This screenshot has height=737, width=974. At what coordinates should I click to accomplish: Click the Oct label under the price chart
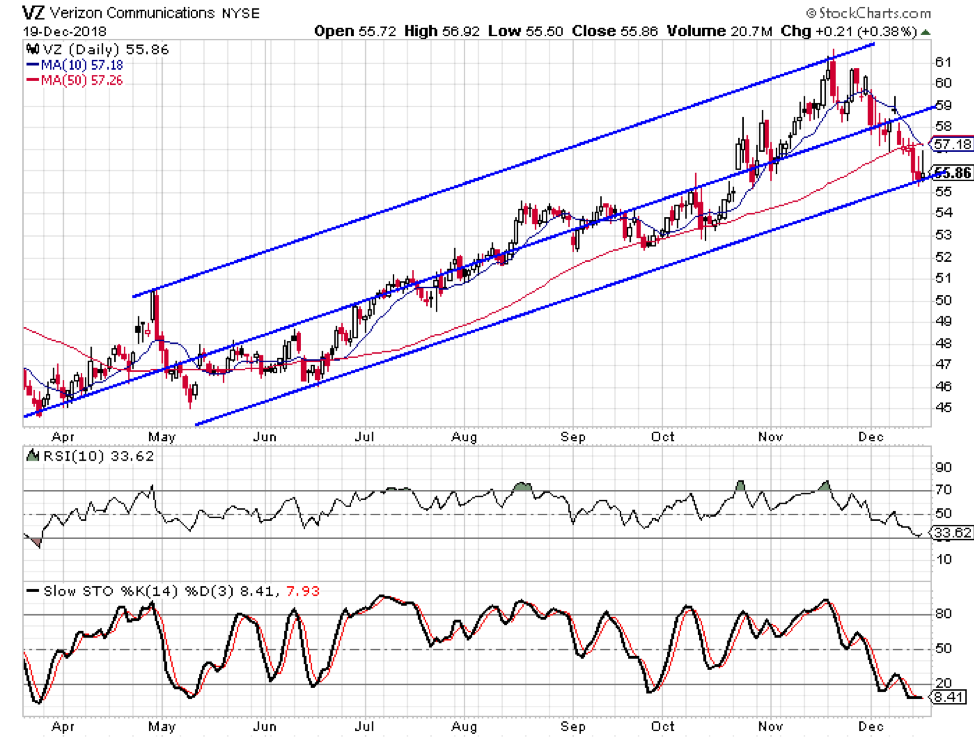663,437
